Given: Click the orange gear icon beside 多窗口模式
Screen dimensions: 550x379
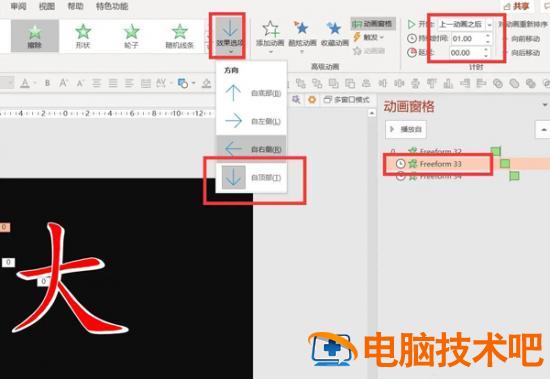Looking at the screenshot, I should tap(311, 100).
